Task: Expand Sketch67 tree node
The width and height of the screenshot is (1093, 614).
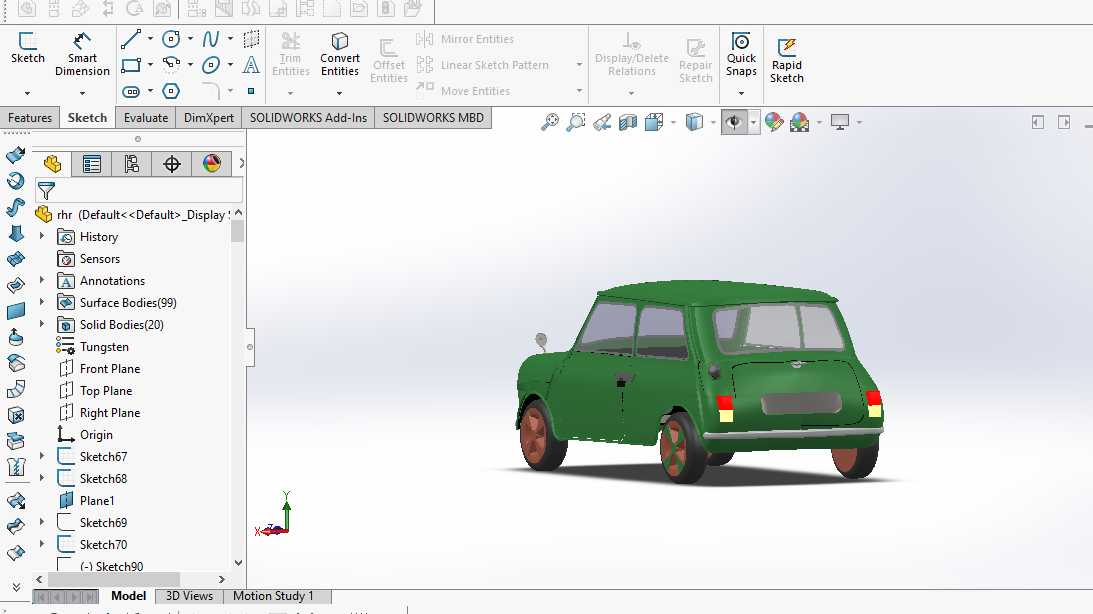Action: [x=42, y=456]
